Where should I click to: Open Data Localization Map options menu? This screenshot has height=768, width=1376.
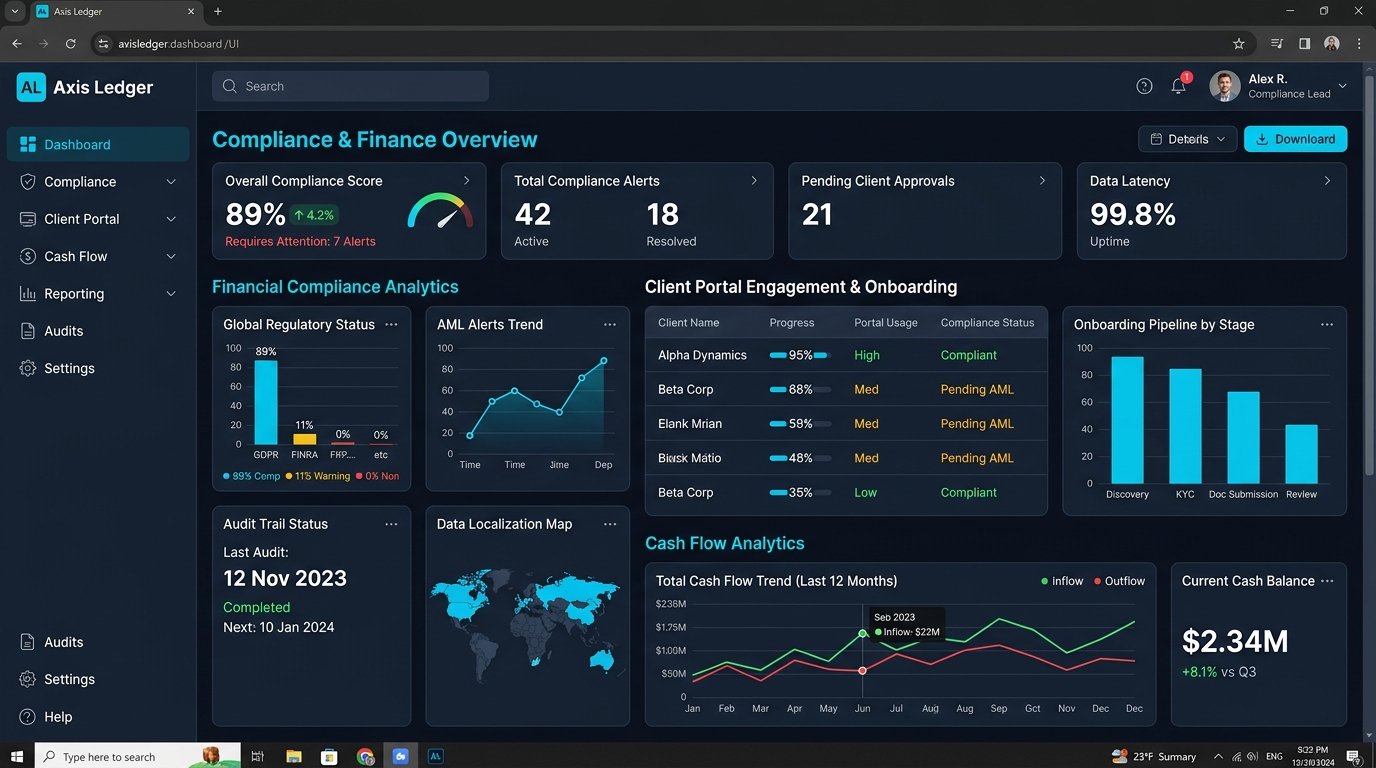(x=610, y=524)
